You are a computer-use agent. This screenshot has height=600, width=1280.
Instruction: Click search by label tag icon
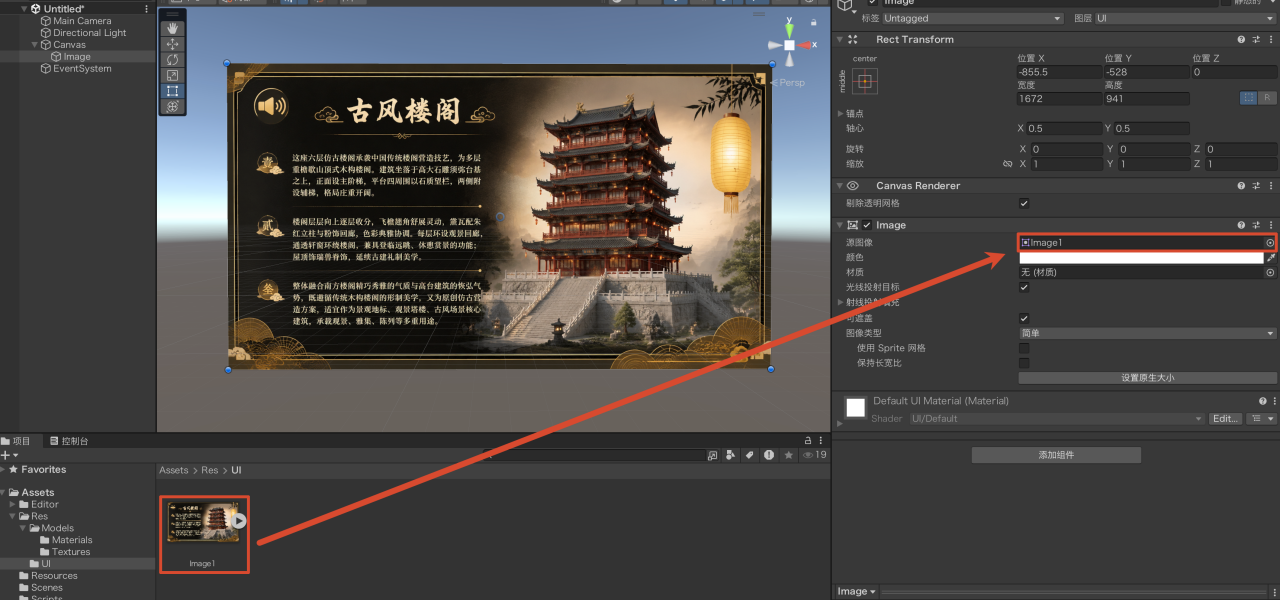[749, 455]
